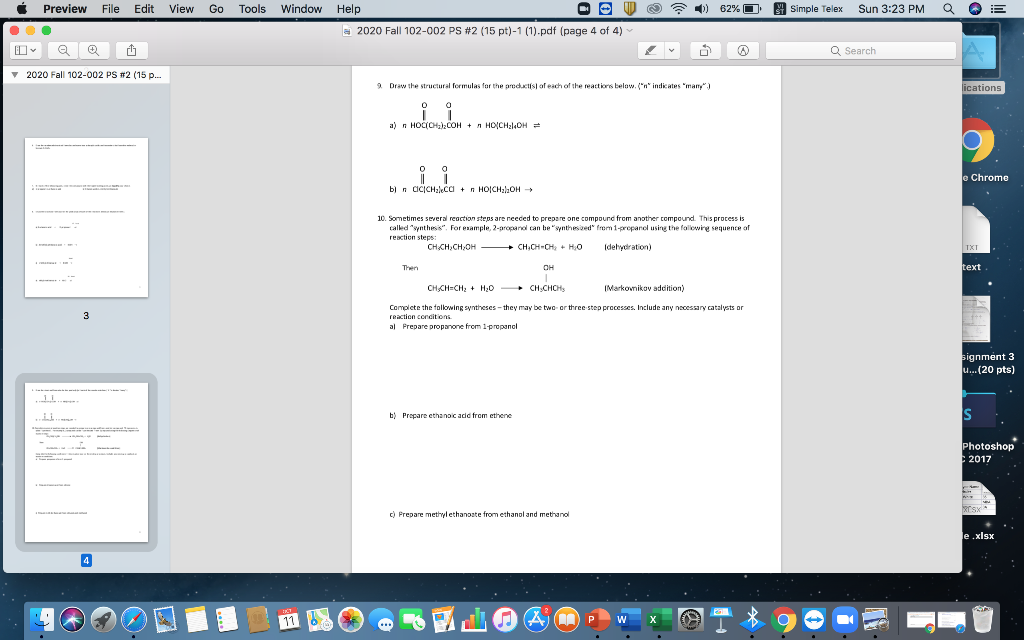1024x640 pixels.
Task: Open the Share button in Preview toolbar
Action: click(131, 50)
